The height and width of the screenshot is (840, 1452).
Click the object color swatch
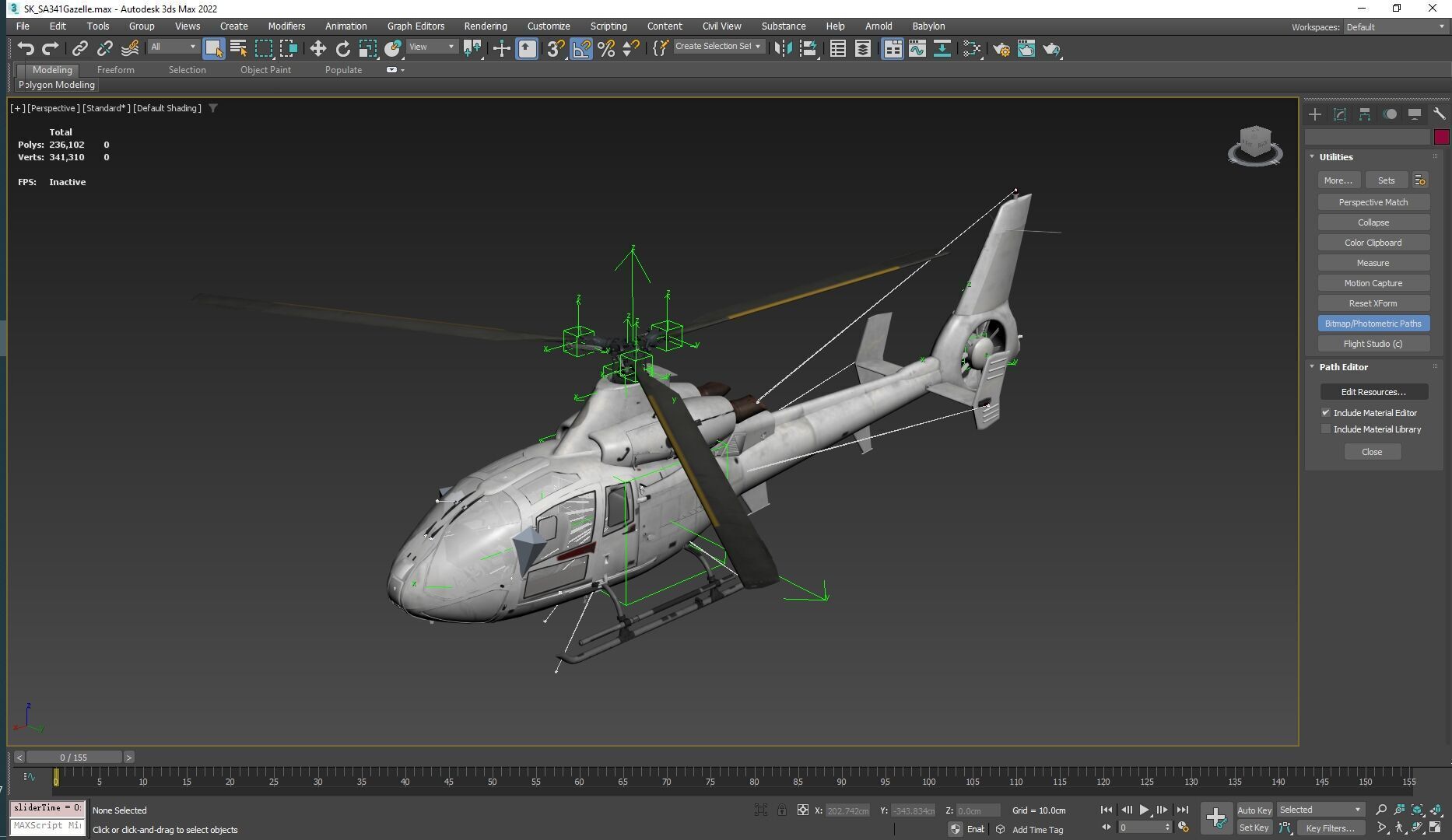(1441, 137)
